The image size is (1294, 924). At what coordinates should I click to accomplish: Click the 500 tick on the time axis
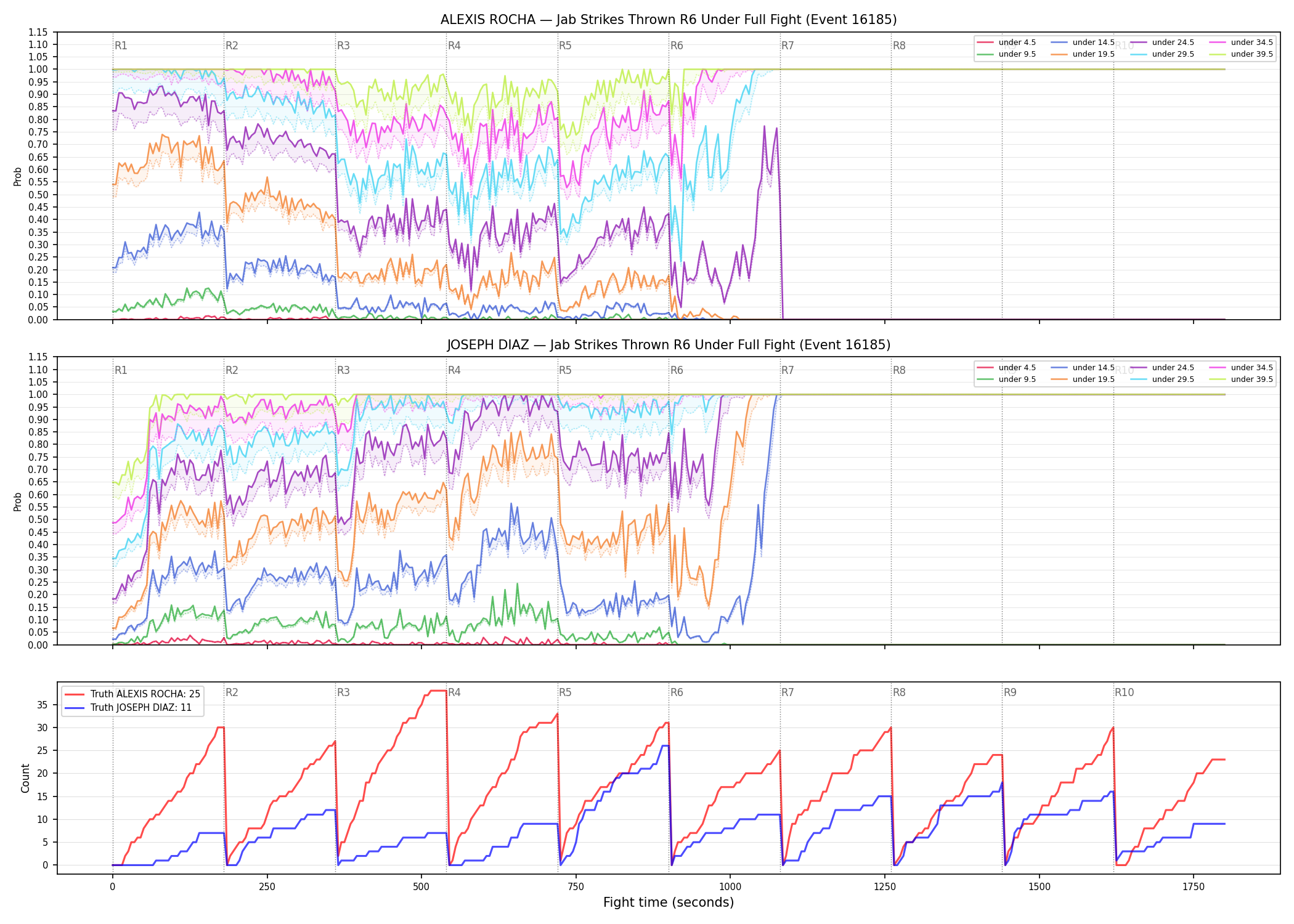[421, 887]
